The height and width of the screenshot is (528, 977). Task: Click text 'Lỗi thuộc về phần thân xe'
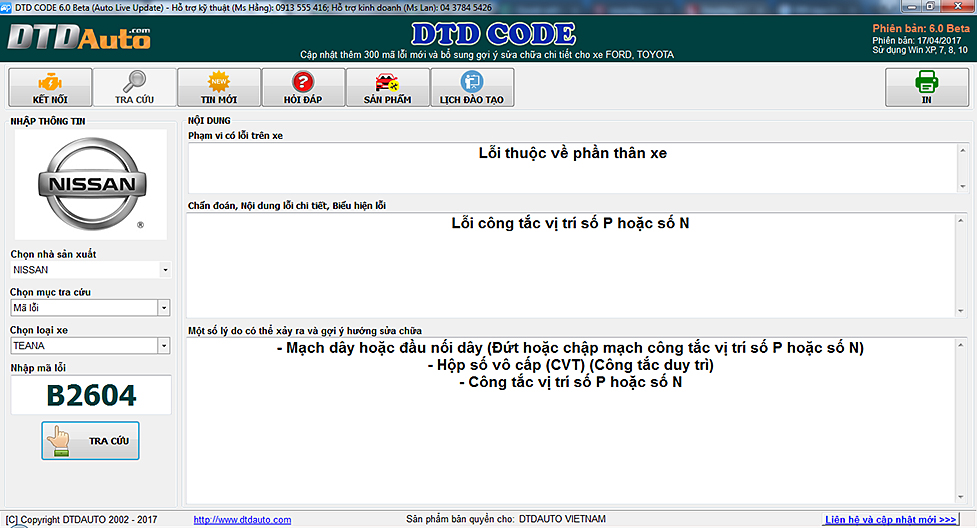click(x=573, y=153)
